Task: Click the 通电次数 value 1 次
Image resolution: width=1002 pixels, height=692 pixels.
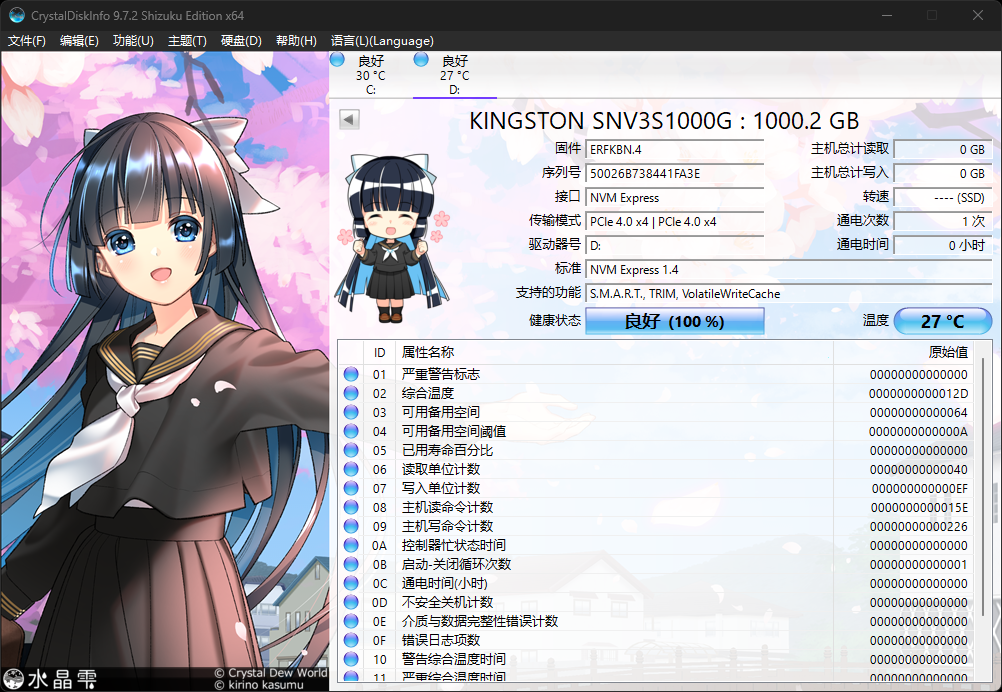Action: [943, 222]
